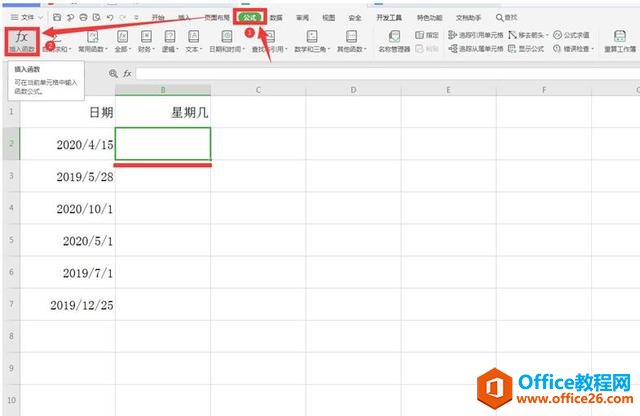
Task: Click cell with date 2020/4/15
Action: point(68,144)
